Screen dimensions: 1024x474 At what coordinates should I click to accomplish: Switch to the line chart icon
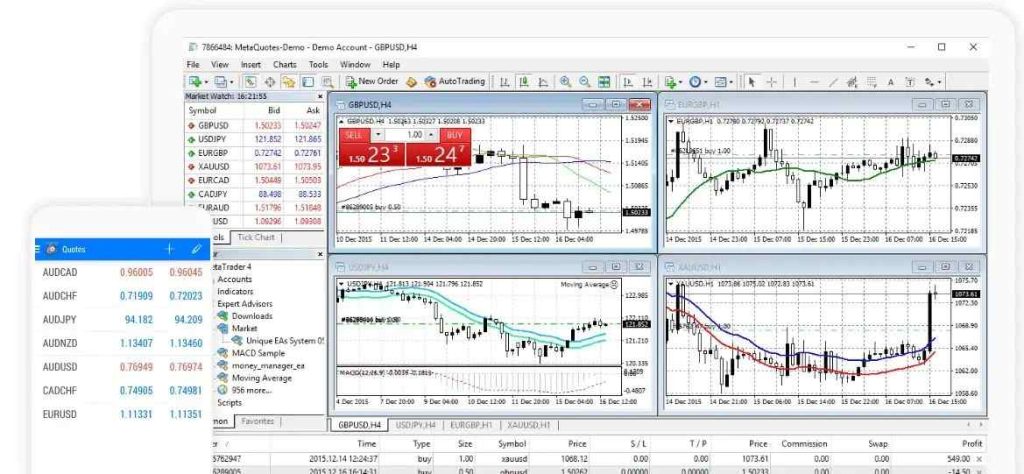tap(543, 82)
